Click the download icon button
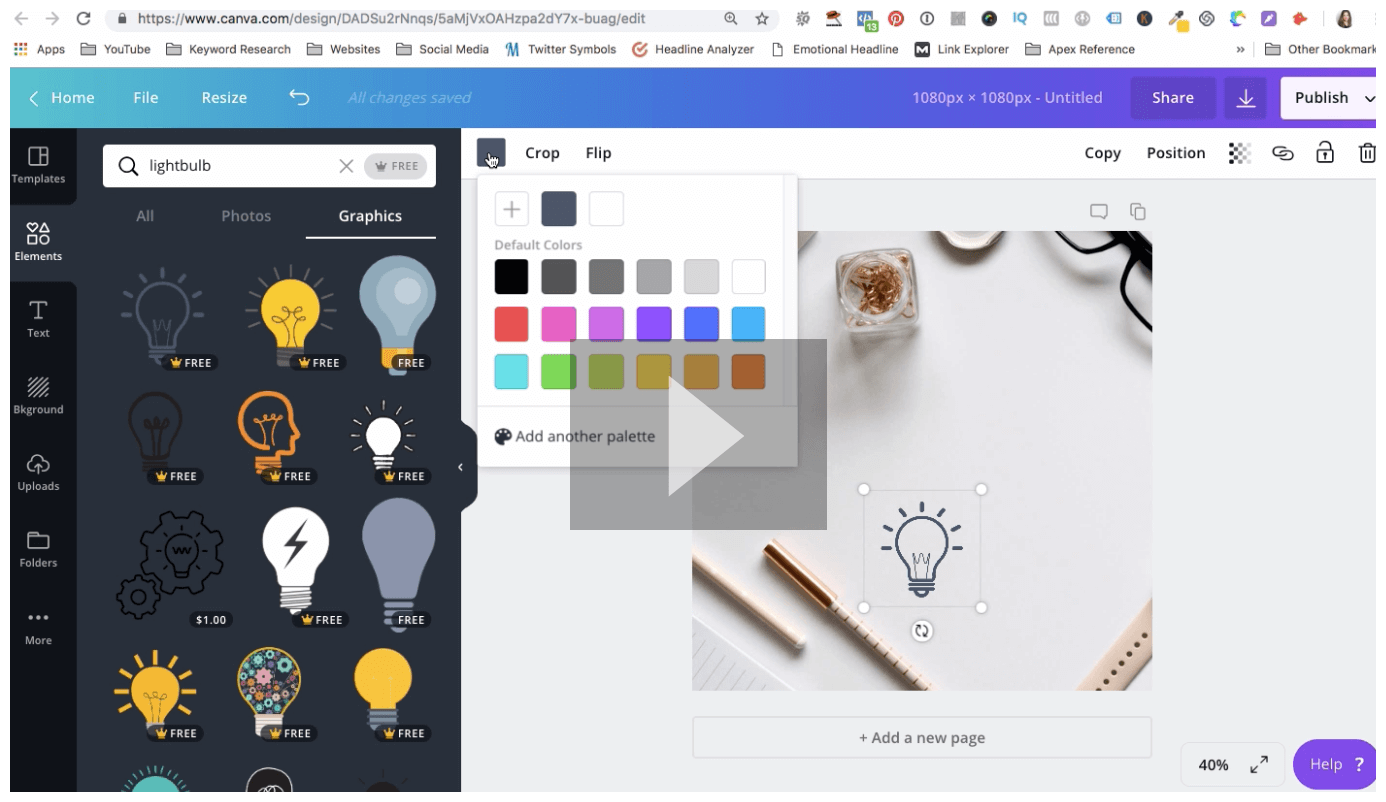Viewport: 1386px width, 802px height. tap(1246, 98)
